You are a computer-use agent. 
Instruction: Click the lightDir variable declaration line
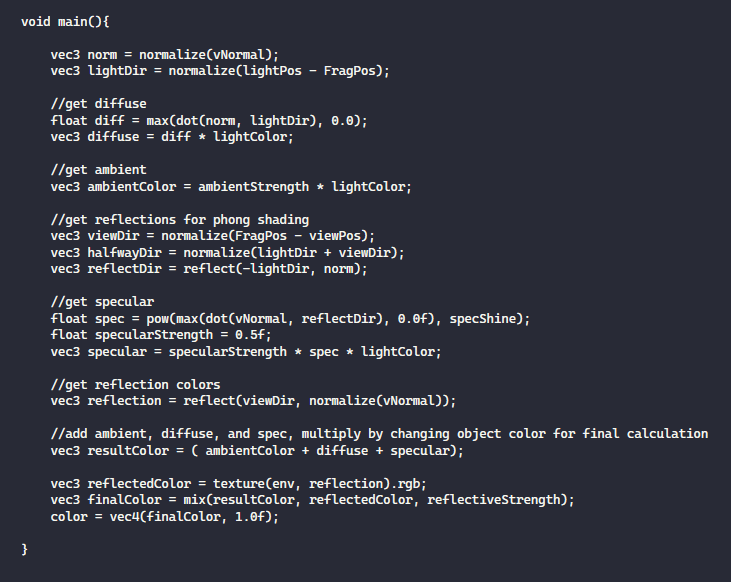coord(220,71)
